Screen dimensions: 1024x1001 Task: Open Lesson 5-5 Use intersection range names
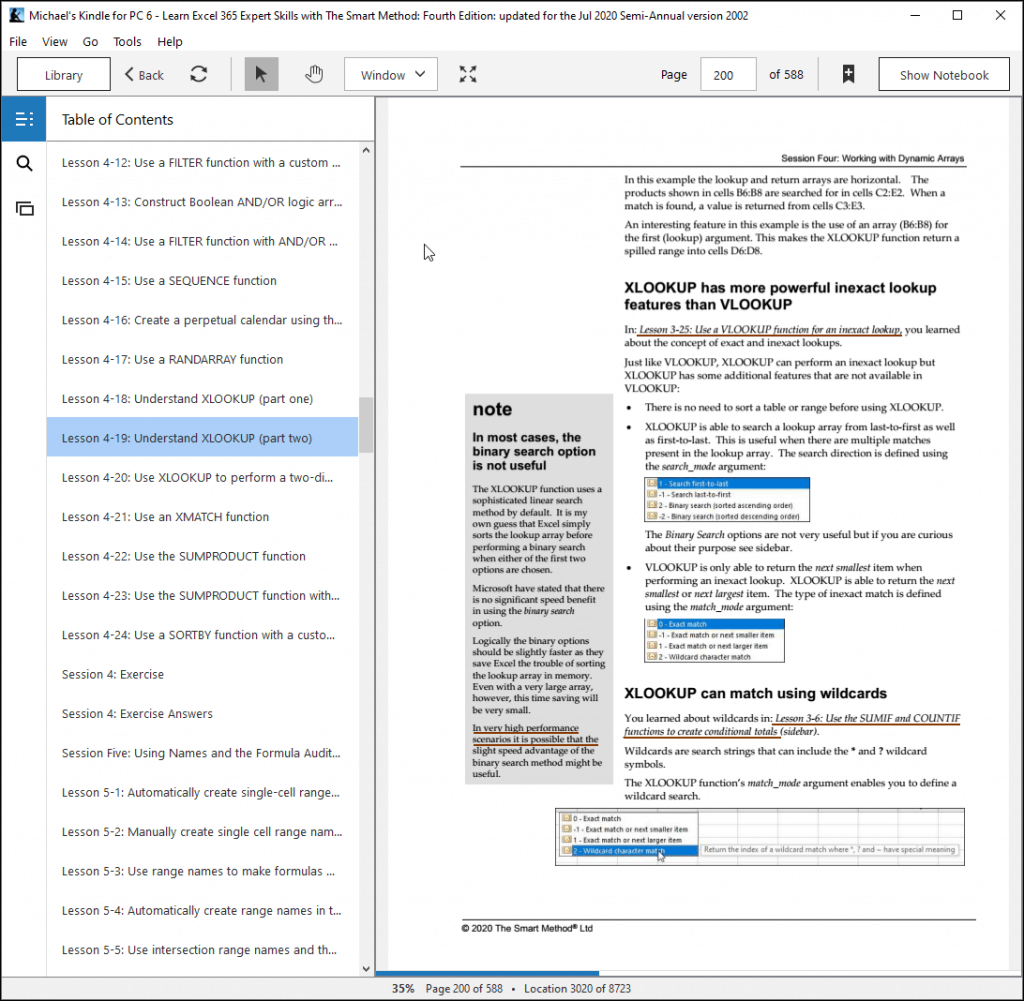click(x=202, y=950)
